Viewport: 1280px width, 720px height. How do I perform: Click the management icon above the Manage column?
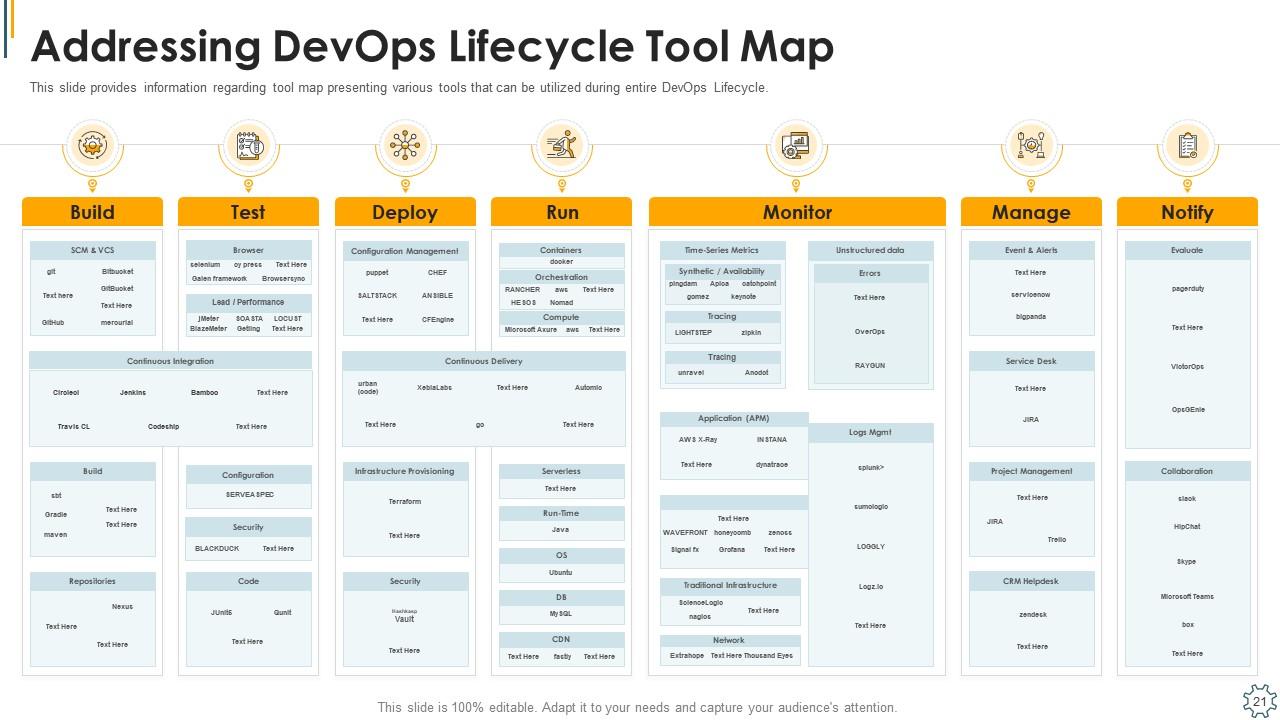pyautogui.click(x=1030, y=145)
